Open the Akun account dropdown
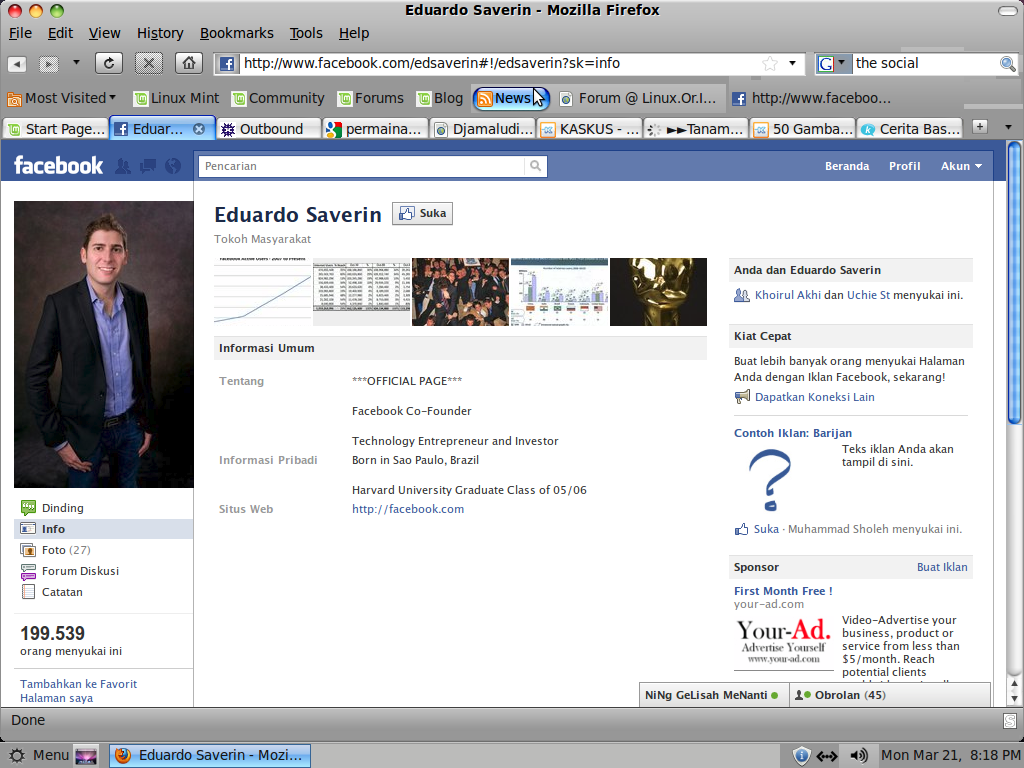 point(961,166)
